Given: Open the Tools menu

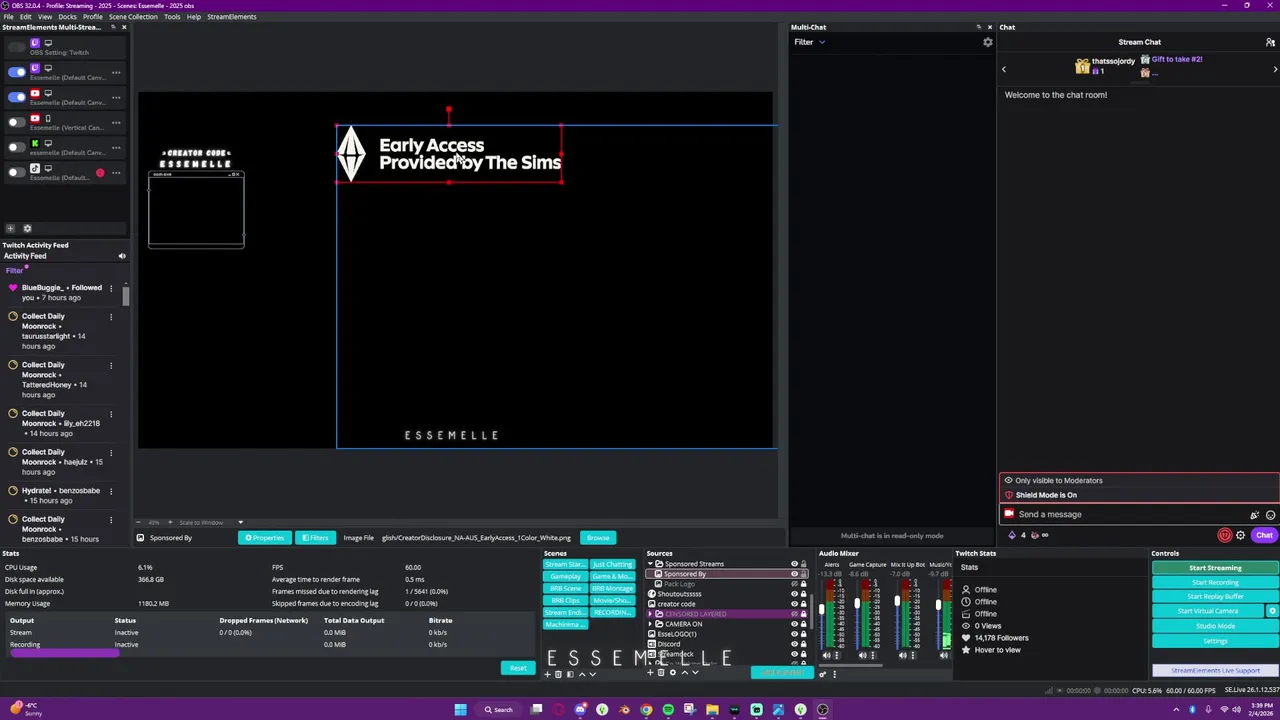Looking at the screenshot, I should 172,17.
